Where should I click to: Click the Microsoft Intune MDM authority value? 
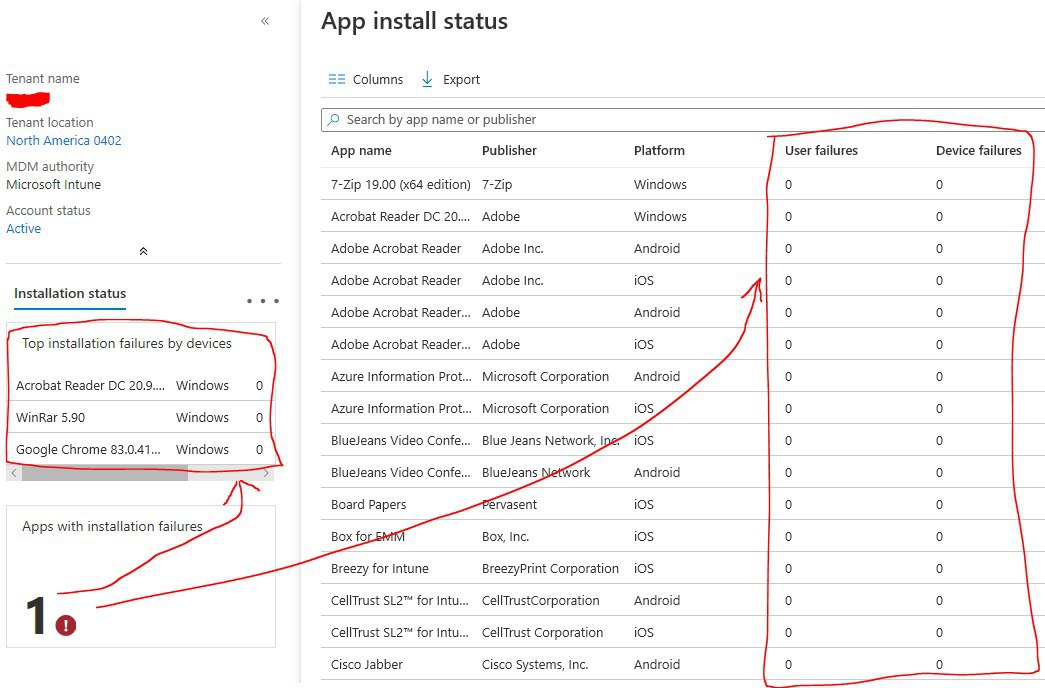[53, 185]
